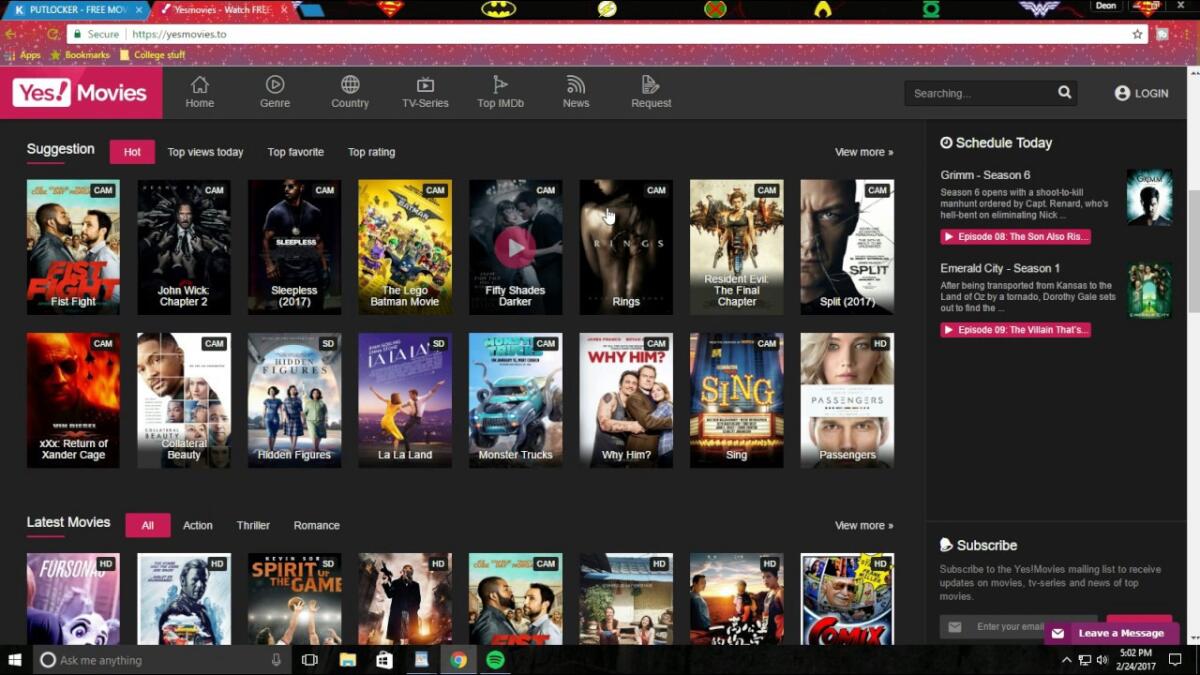1200x675 pixels.
Task: Click the search magnifier icon
Action: tap(1064, 92)
